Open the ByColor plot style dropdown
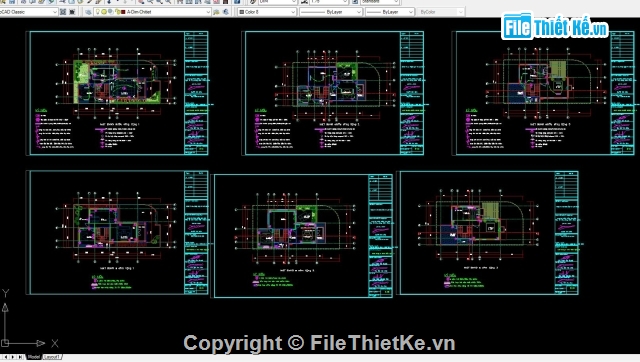This screenshot has height=362, width=640. [441, 12]
